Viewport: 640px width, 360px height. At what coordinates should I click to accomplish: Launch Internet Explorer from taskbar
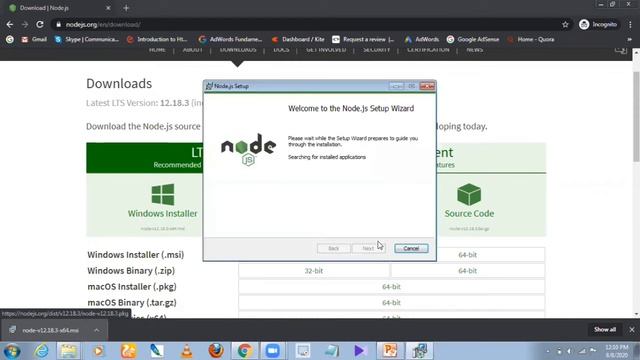pyautogui.click(x=41, y=351)
